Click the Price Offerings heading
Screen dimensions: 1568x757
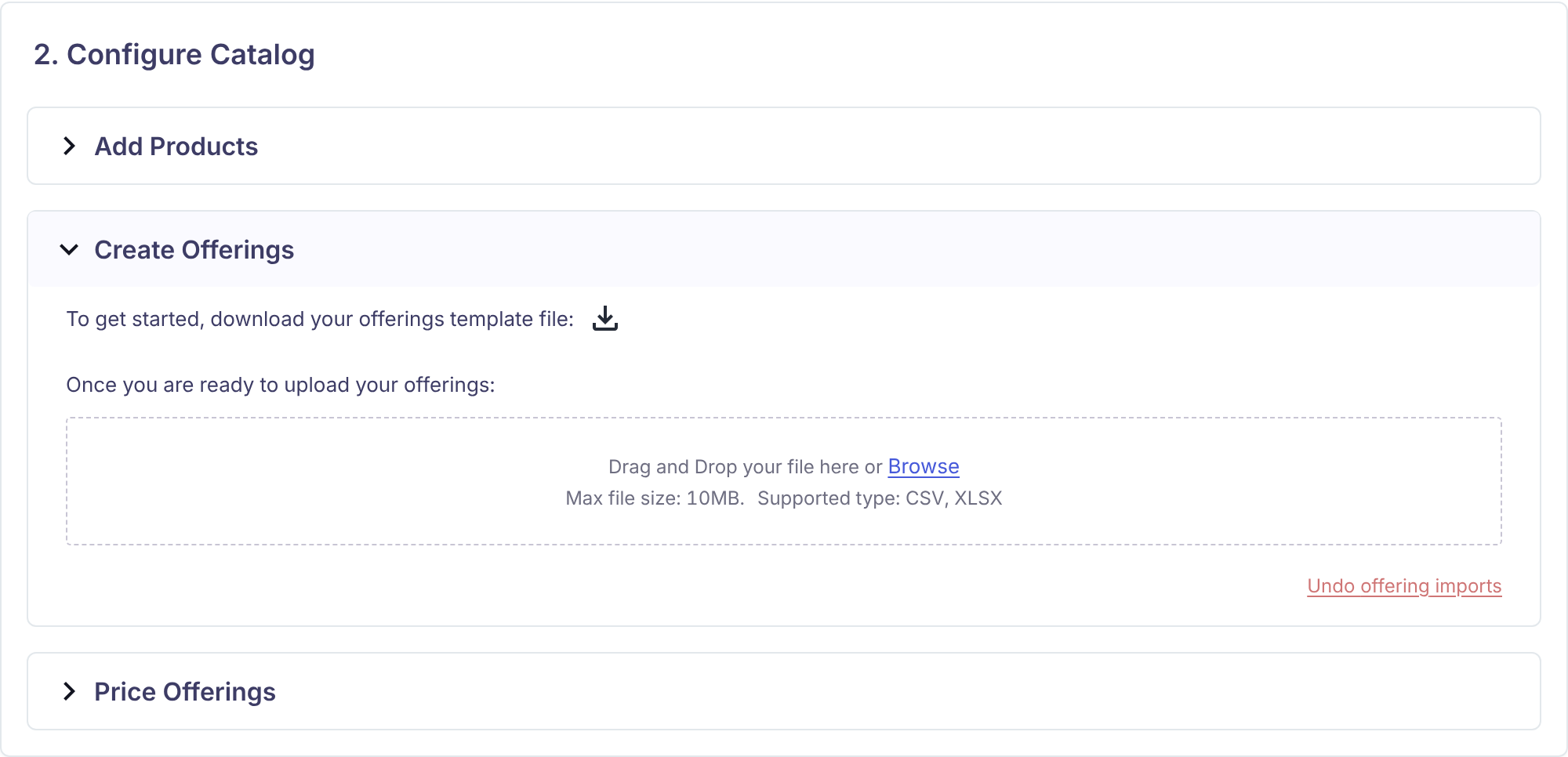(185, 692)
